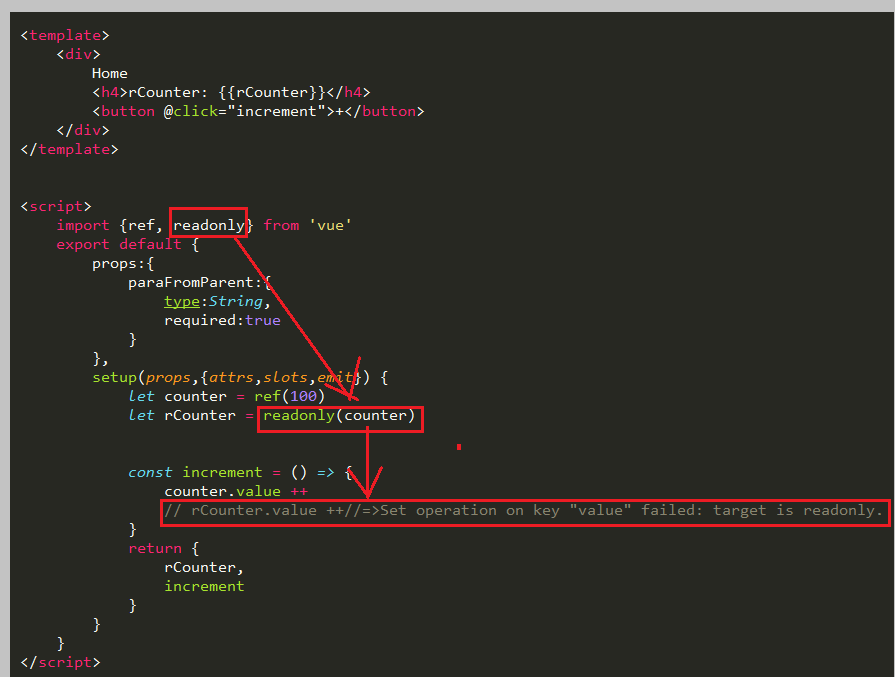Screen dimensions: 895x677
Task: Click the props:{ line
Action: point(123,264)
